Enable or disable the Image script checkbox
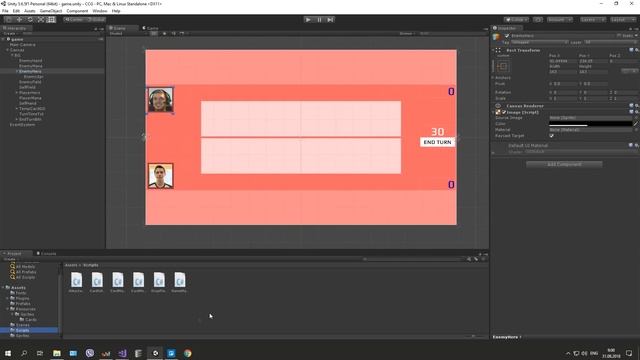Image resolution: width=640 pixels, height=360 pixels. pyautogui.click(x=504, y=112)
